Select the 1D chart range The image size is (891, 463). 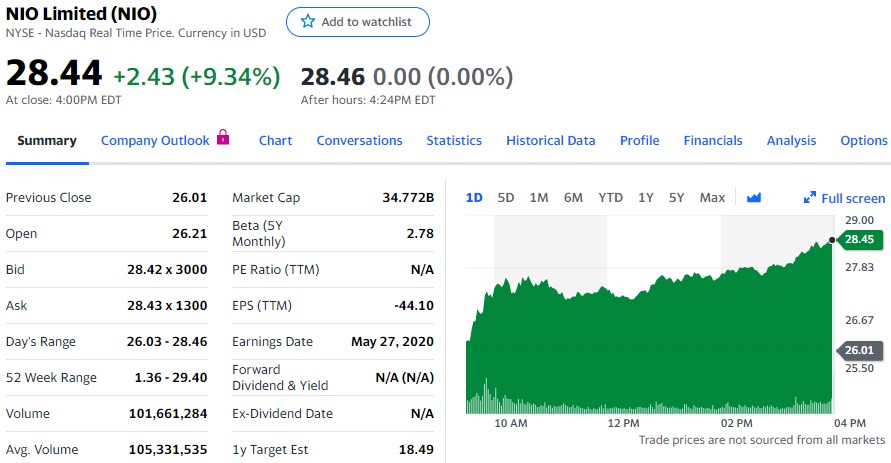(x=474, y=198)
